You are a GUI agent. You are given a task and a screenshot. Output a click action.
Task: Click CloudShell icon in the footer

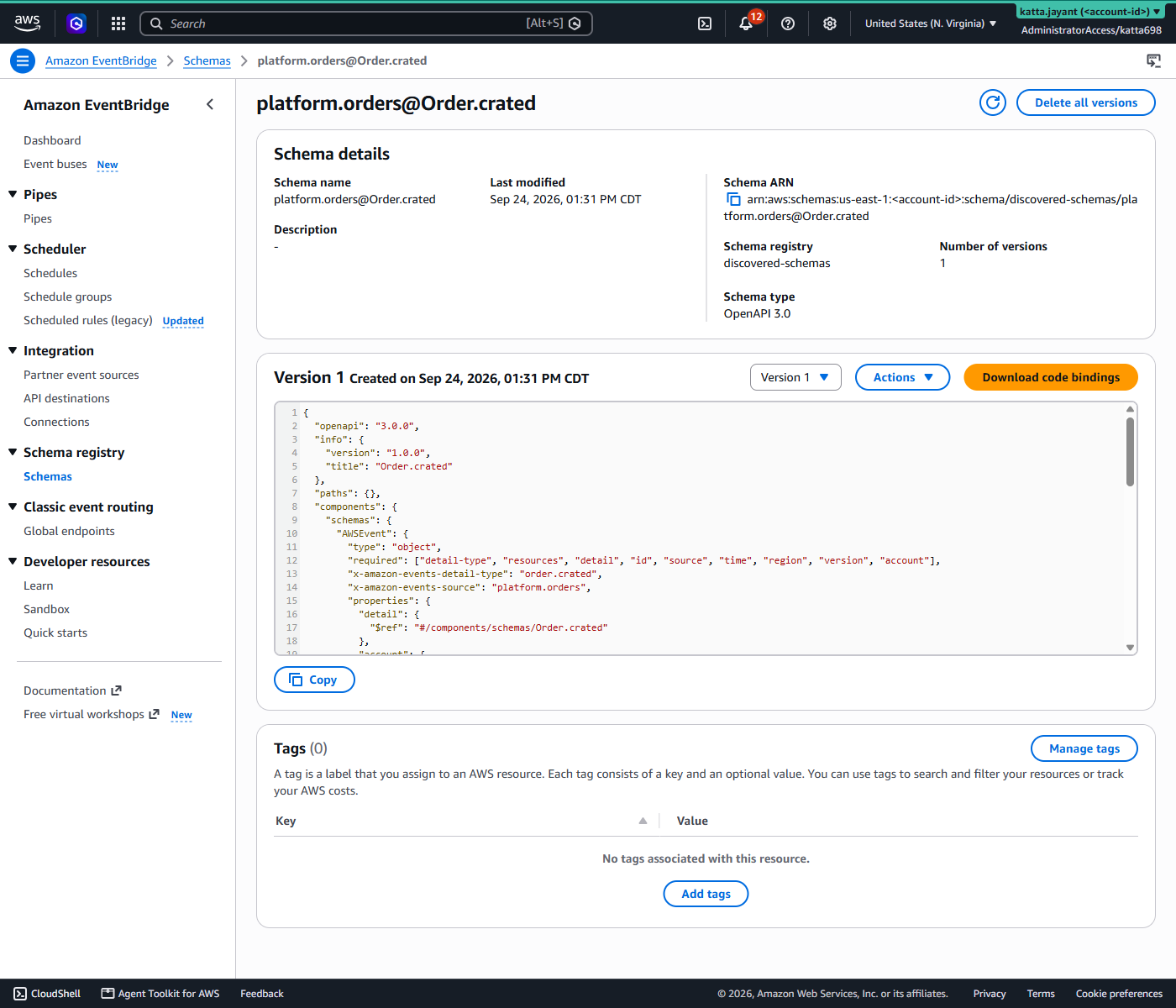21,994
